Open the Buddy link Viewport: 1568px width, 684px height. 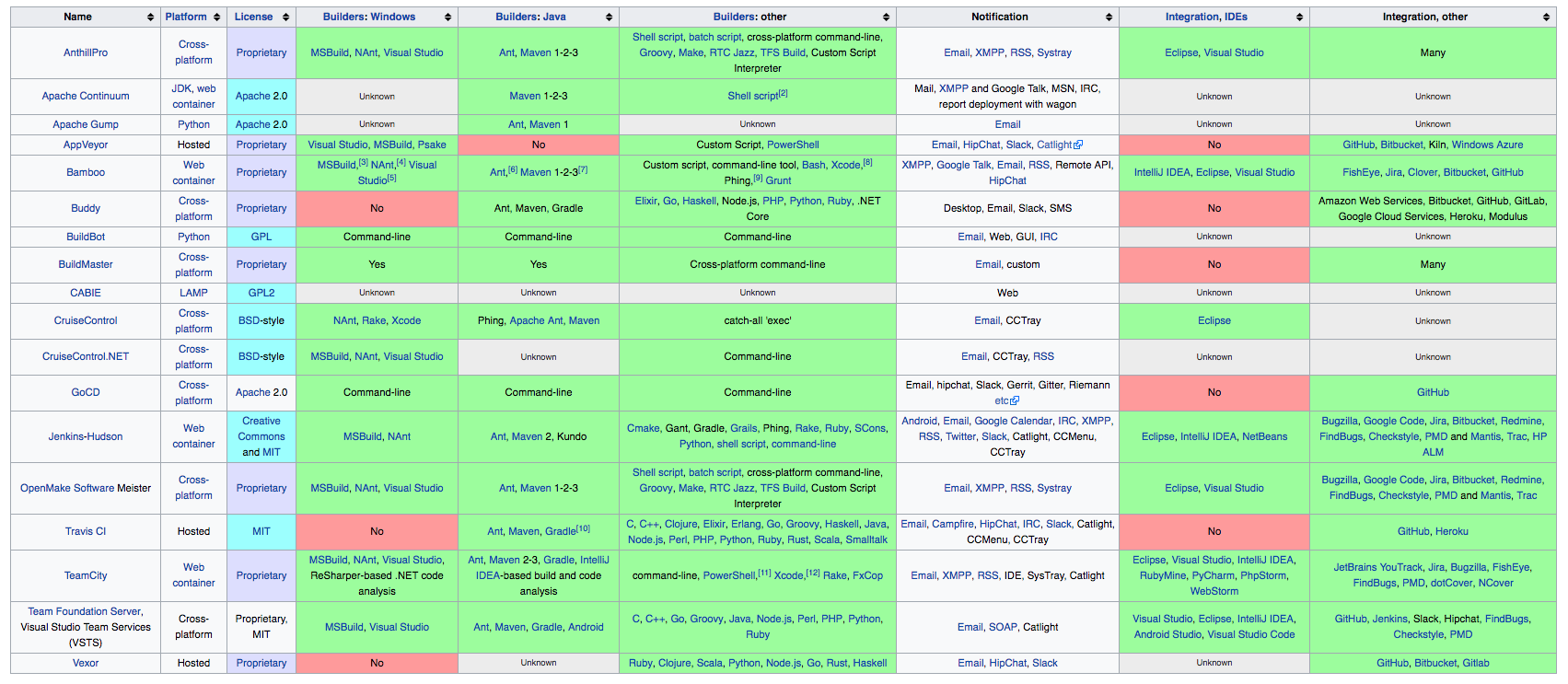pos(86,208)
